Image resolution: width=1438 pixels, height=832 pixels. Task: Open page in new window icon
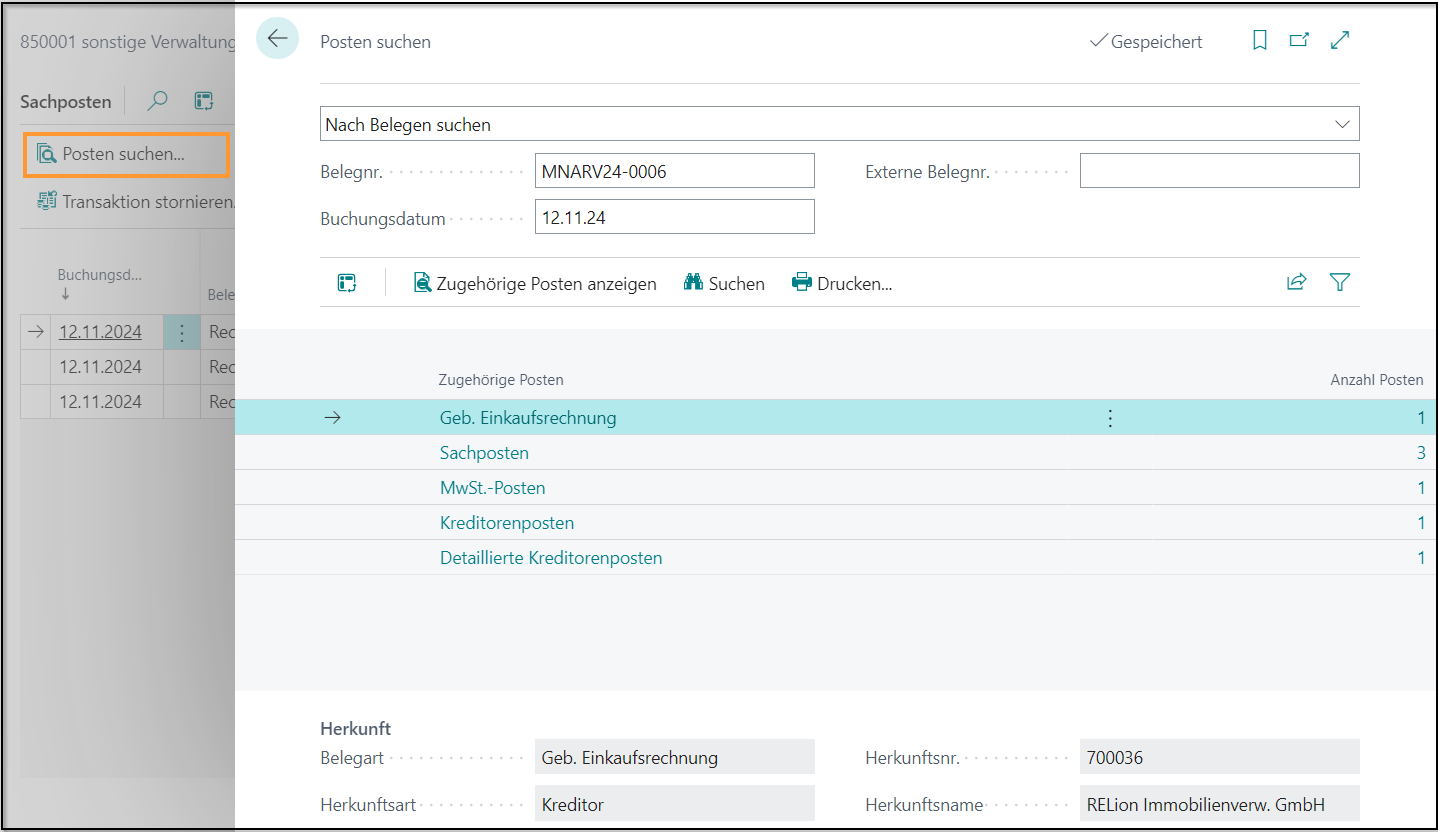click(x=1299, y=40)
